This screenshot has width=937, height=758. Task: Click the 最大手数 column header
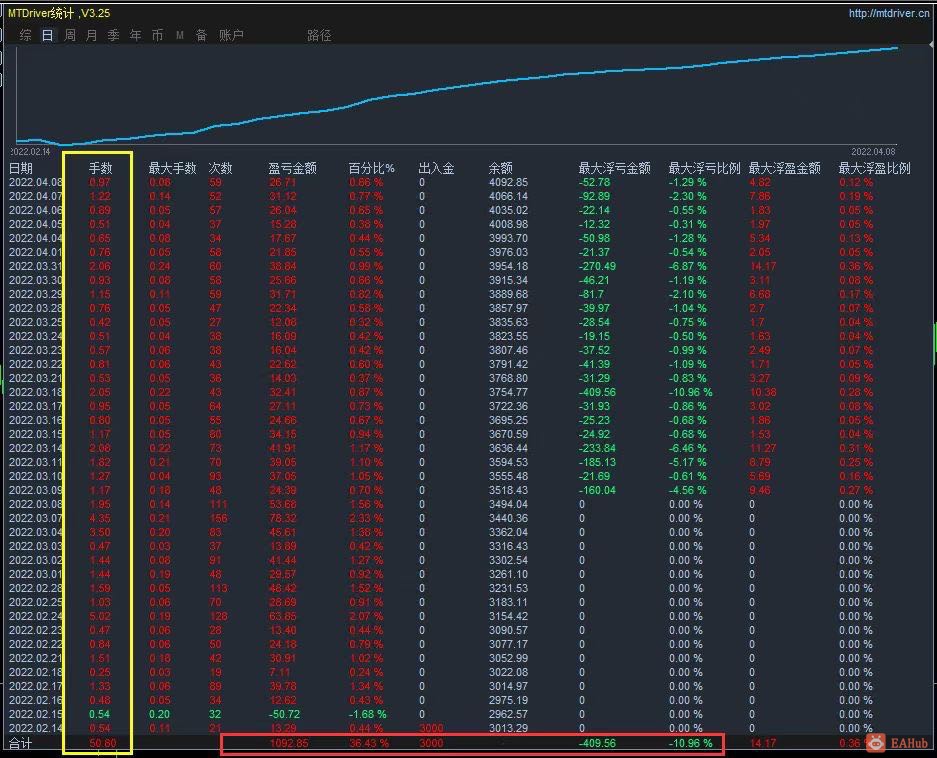click(x=172, y=168)
